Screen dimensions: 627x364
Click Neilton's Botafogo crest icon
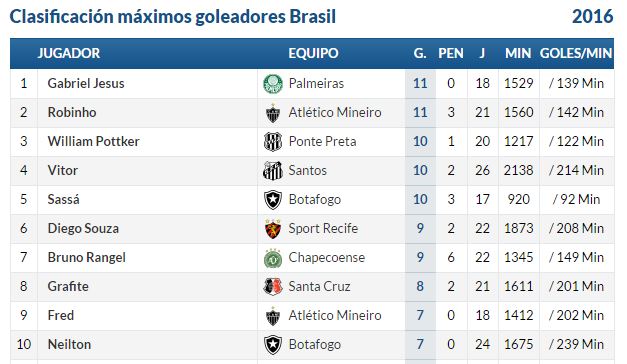[273, 345]
